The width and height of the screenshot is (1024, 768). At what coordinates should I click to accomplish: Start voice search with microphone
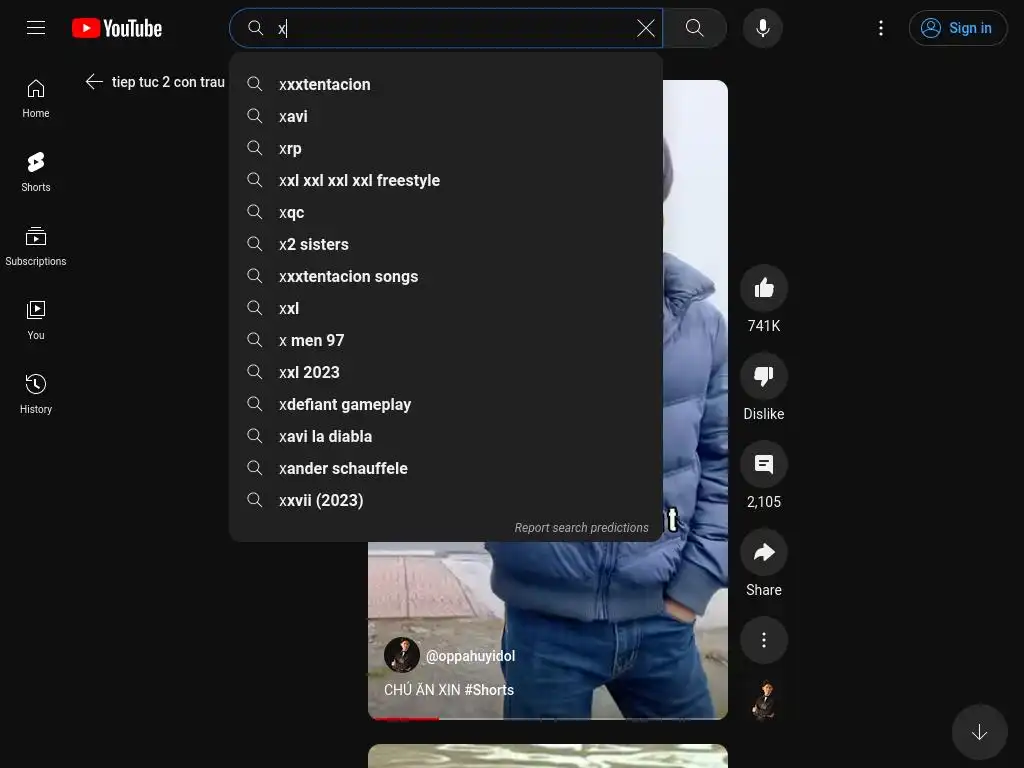(763, 28)
